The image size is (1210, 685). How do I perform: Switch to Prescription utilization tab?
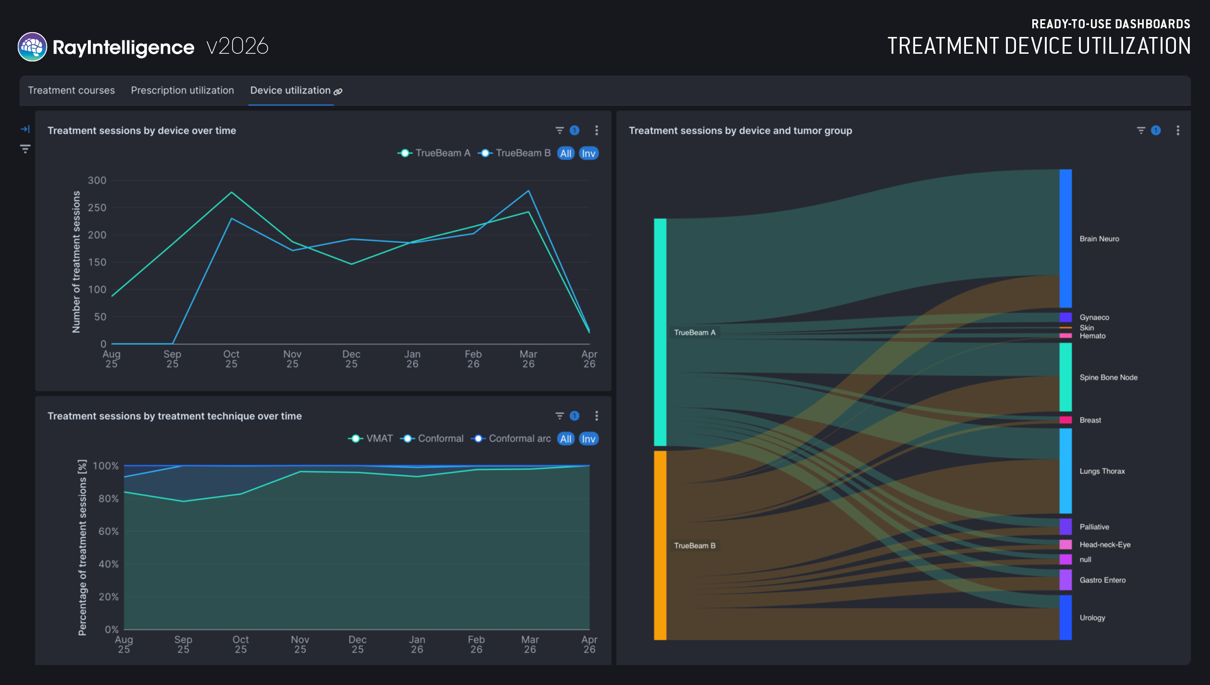pos(182,90)
